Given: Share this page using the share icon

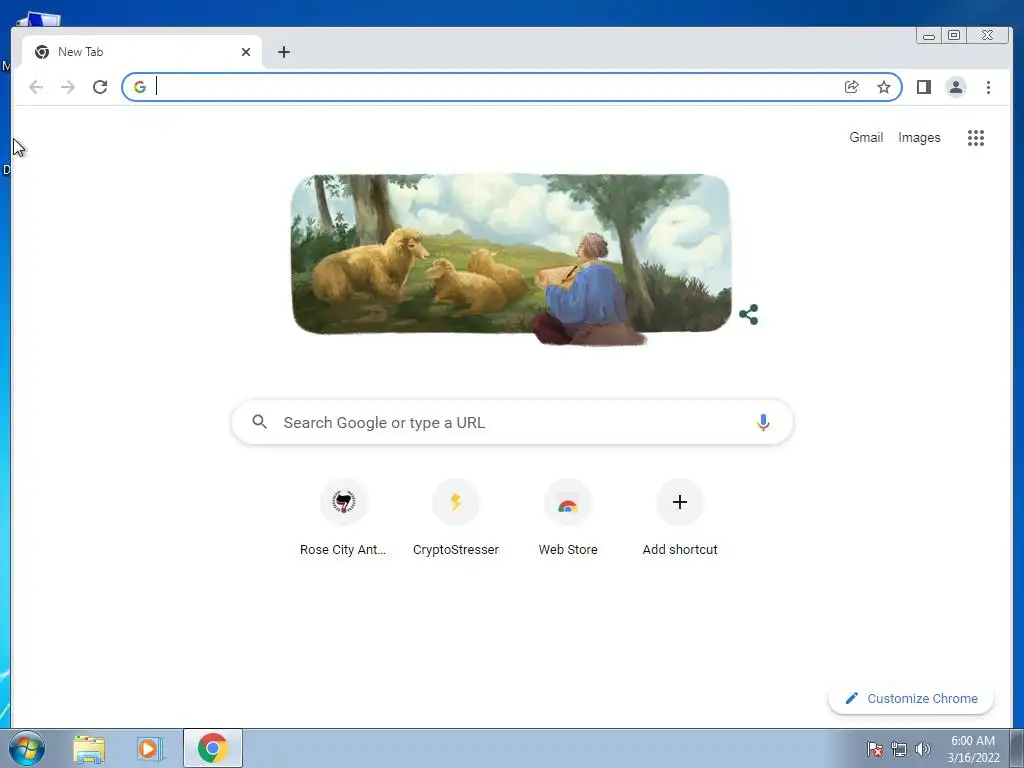Looking at the screenshot, I should 852,87.
